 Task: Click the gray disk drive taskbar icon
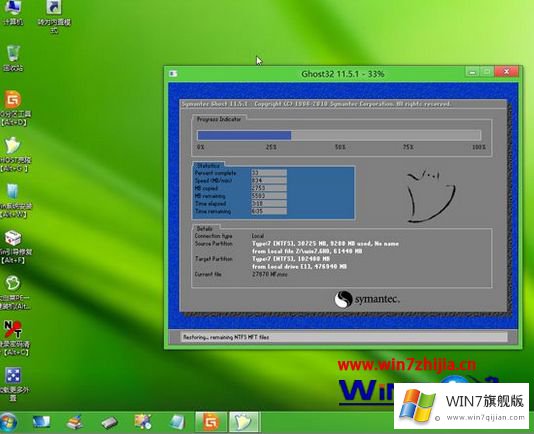[110, 423]
